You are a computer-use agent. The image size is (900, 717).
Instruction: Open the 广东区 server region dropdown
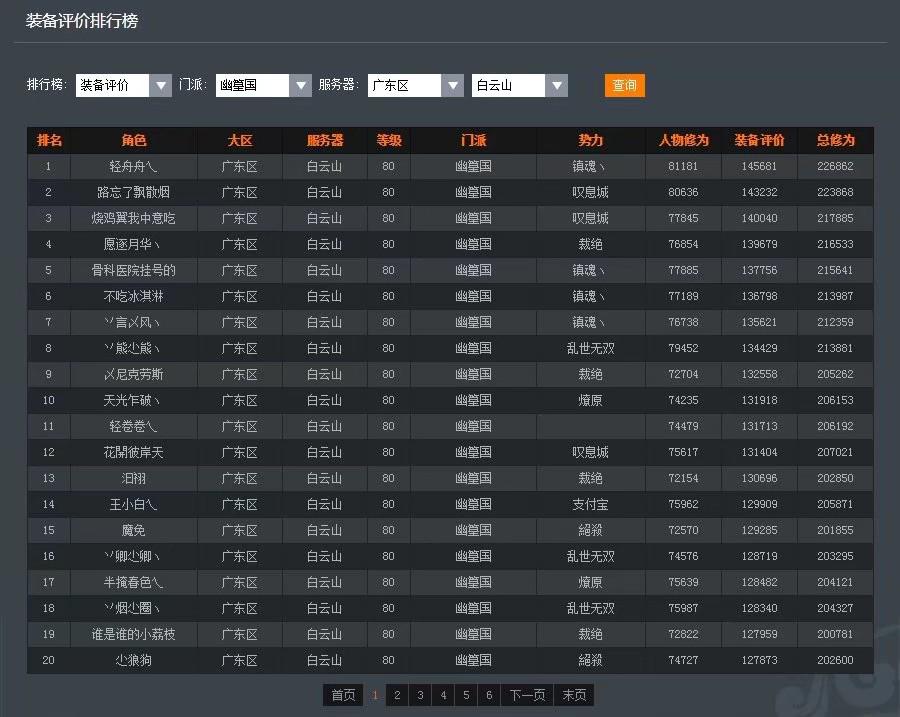pyautogui.click(x=415, y=86)
